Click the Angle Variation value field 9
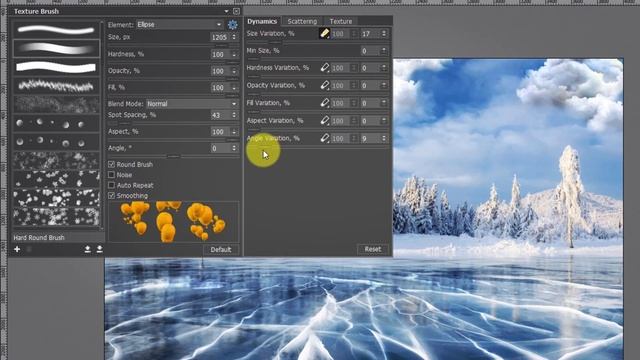640x360 pixels. click(370, 138)
